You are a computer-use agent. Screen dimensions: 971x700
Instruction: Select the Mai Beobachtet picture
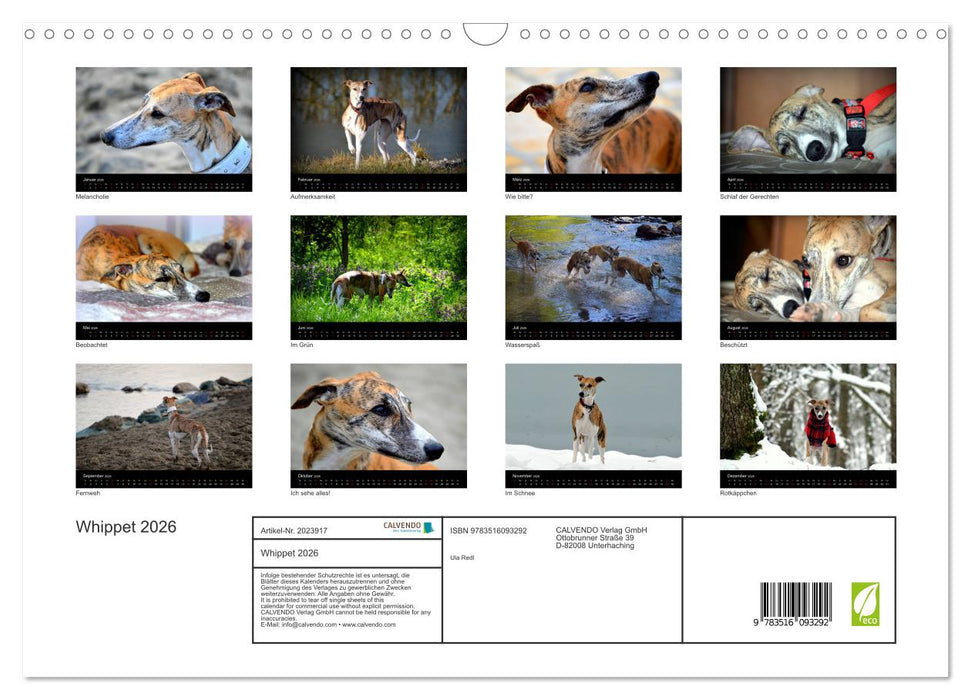164,273
